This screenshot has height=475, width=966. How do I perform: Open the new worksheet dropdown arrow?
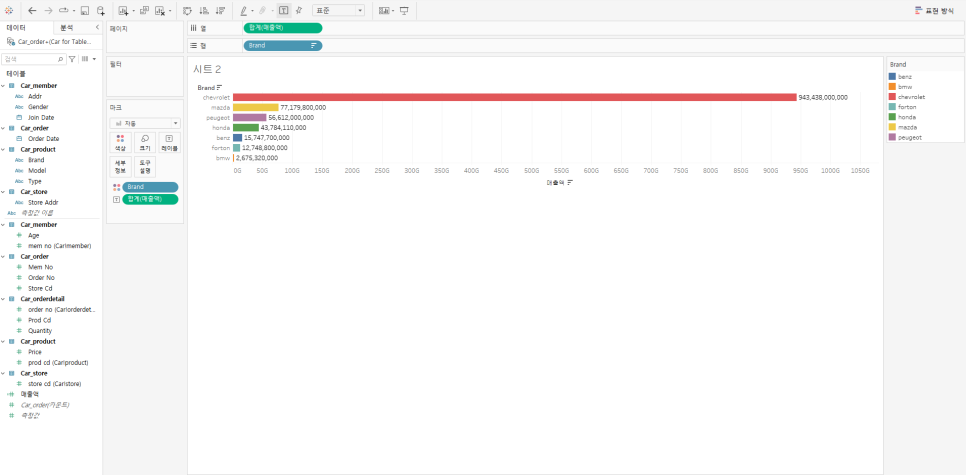point(134,11)
